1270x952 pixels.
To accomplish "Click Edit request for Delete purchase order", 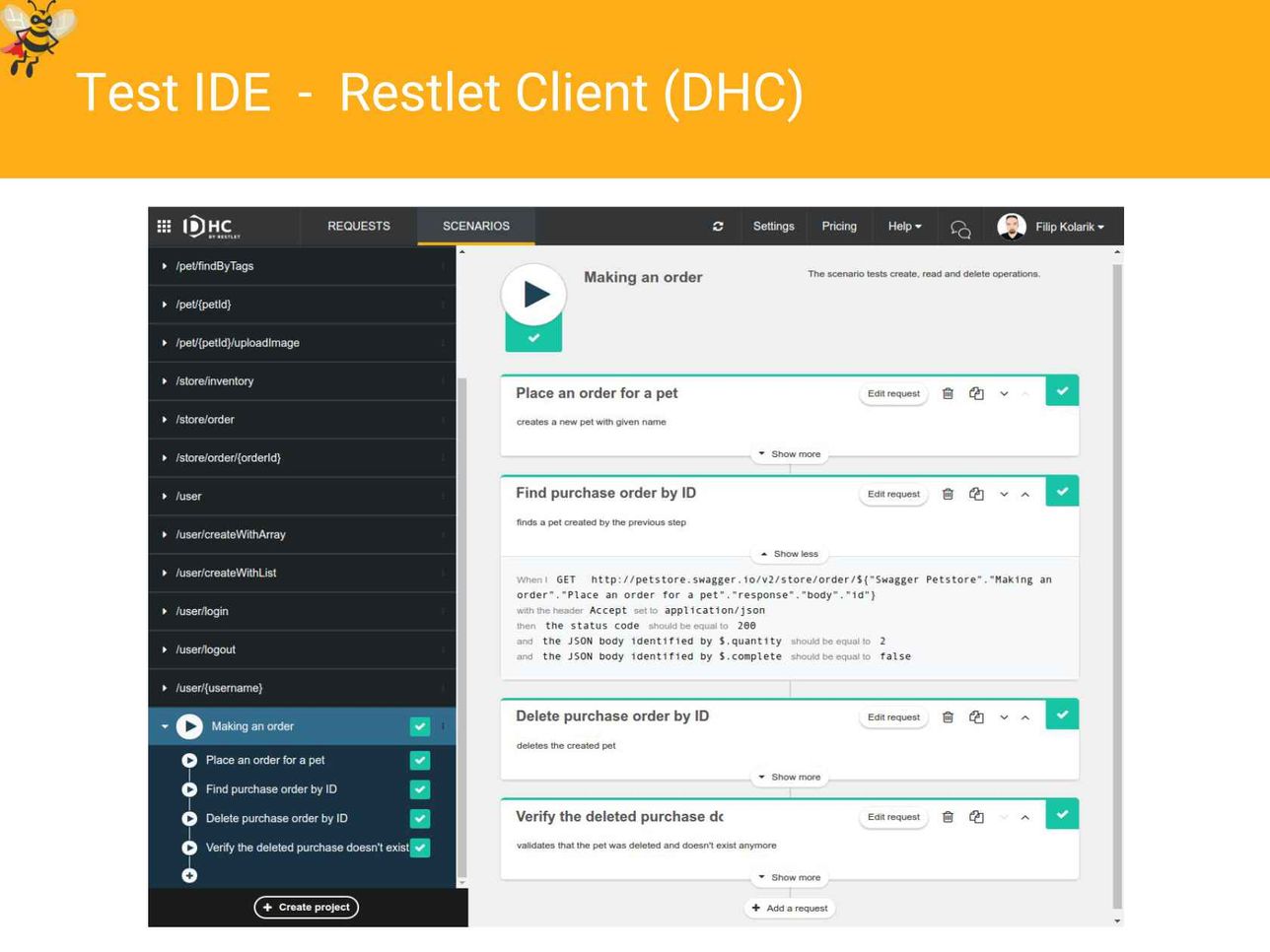I will click(893, 717).
